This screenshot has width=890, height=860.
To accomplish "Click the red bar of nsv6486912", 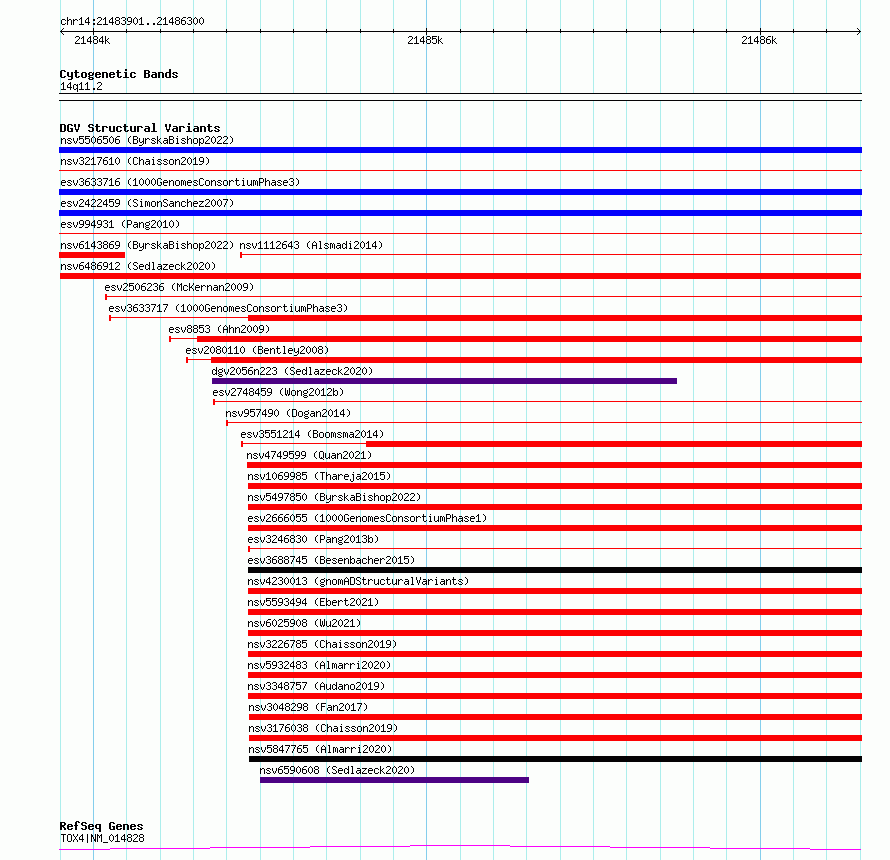I will pyautogui.click(x=460, y=276).
